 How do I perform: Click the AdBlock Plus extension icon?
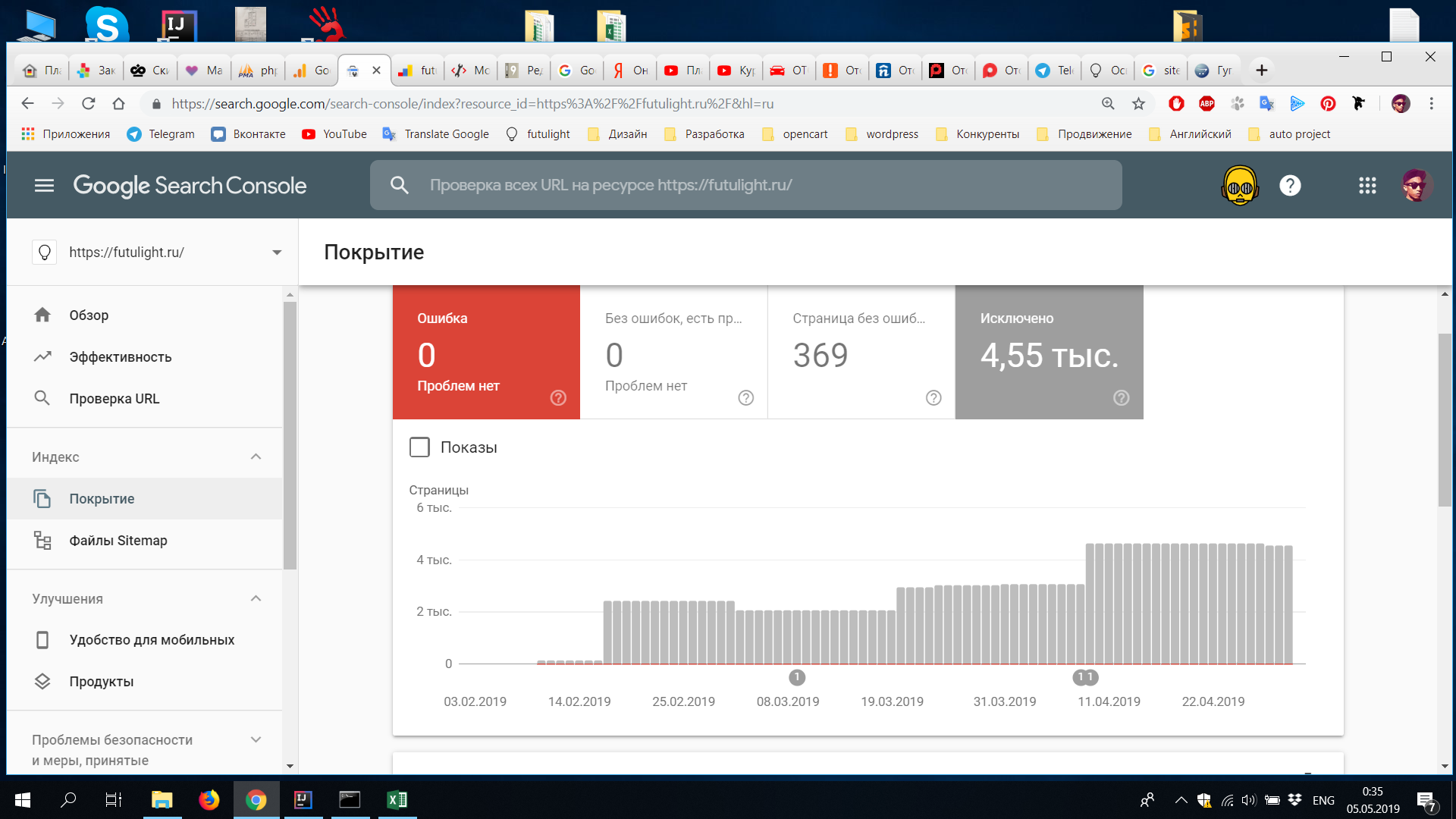1207,104
